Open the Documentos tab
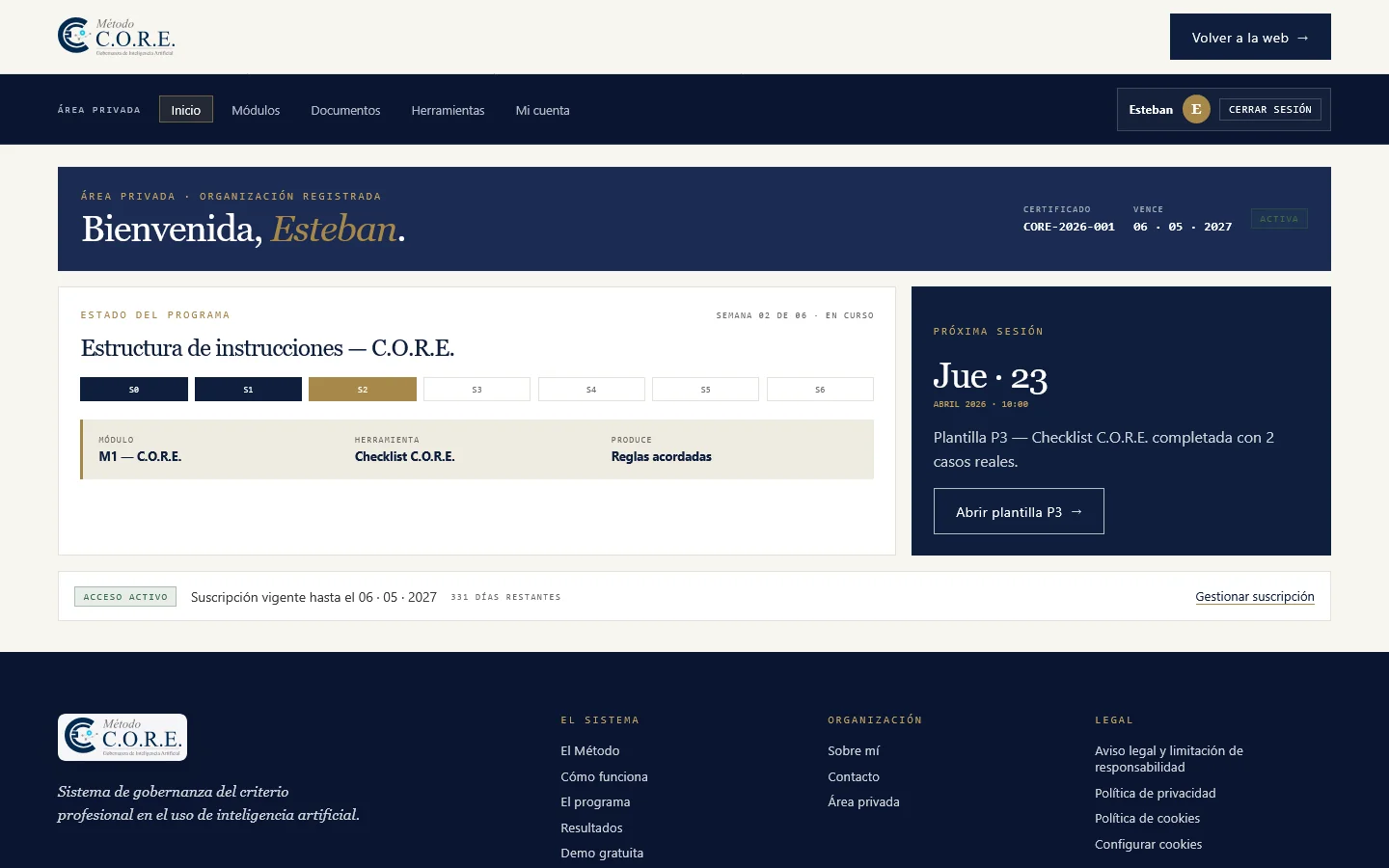Image resolution: width=1389 pixels, height=868 pixels. coord(345,110)
